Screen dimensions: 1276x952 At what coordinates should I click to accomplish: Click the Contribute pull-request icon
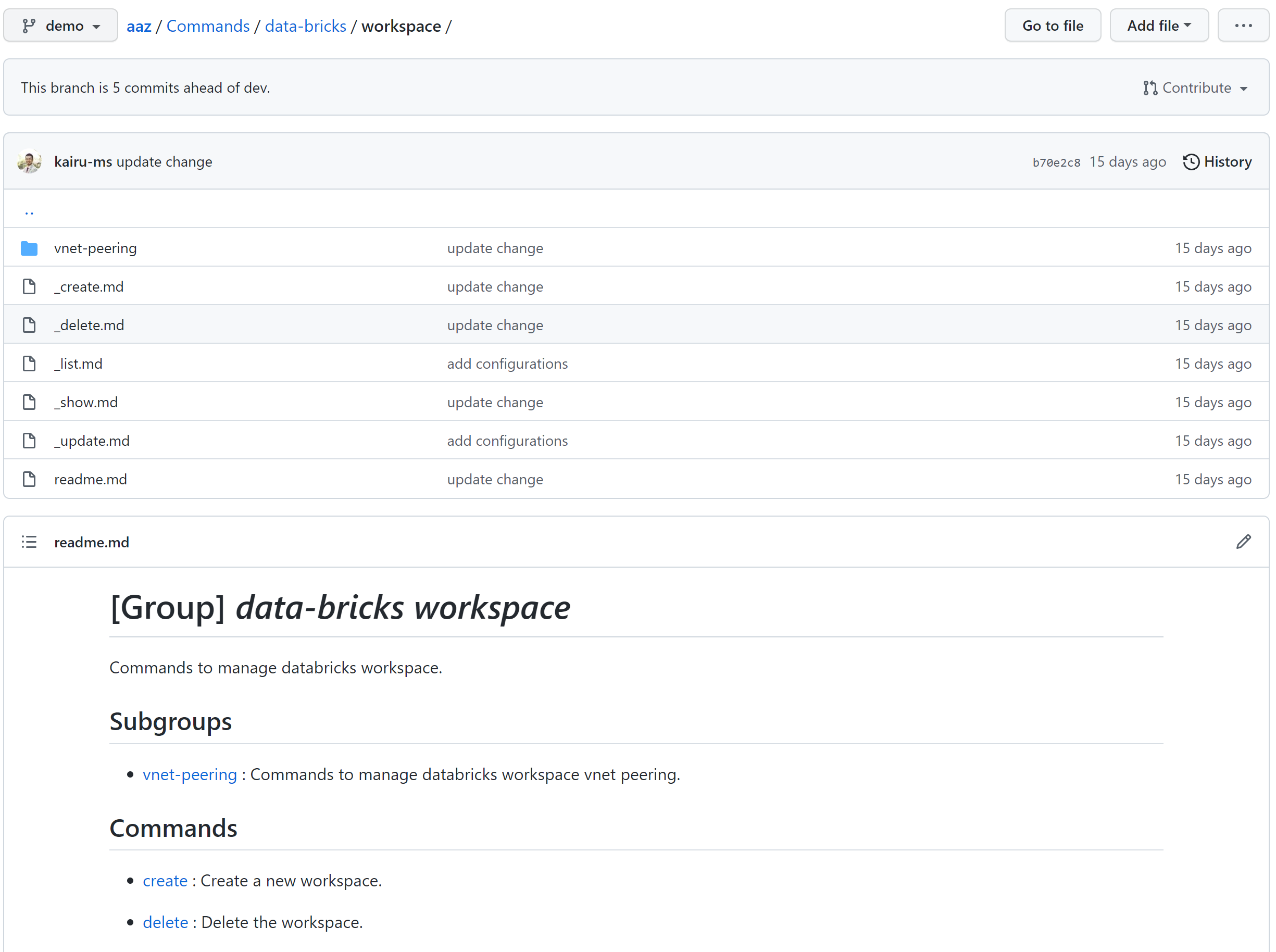point(1150,88)
